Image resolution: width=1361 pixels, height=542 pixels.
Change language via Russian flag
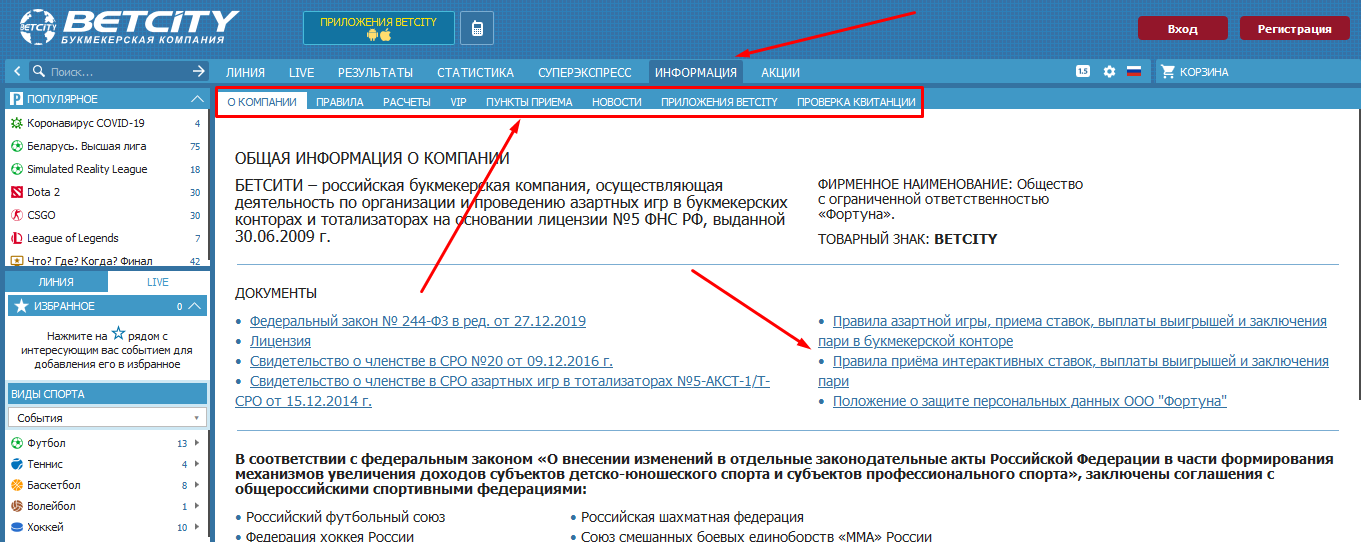pos(1134,71)
